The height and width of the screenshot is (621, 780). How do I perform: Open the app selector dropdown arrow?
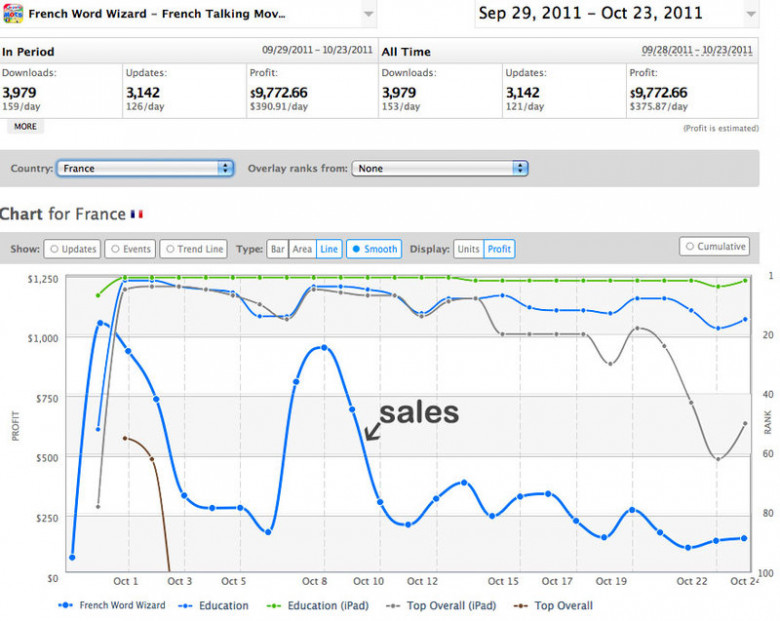(368, 14)
